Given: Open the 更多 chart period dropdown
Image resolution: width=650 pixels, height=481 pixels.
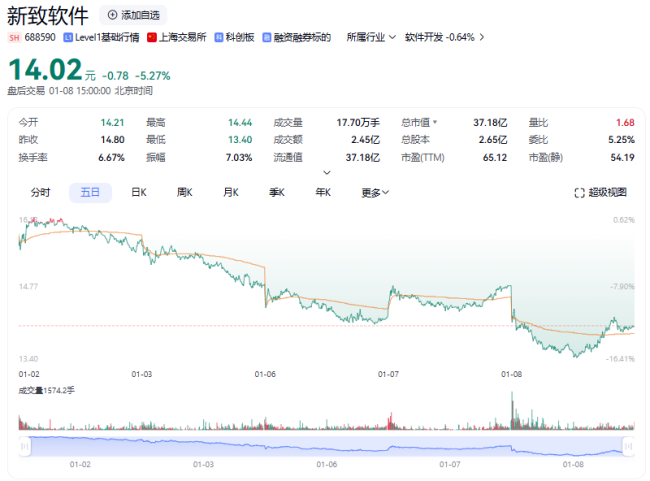Looking at the screenshot, I should (375, 193).
